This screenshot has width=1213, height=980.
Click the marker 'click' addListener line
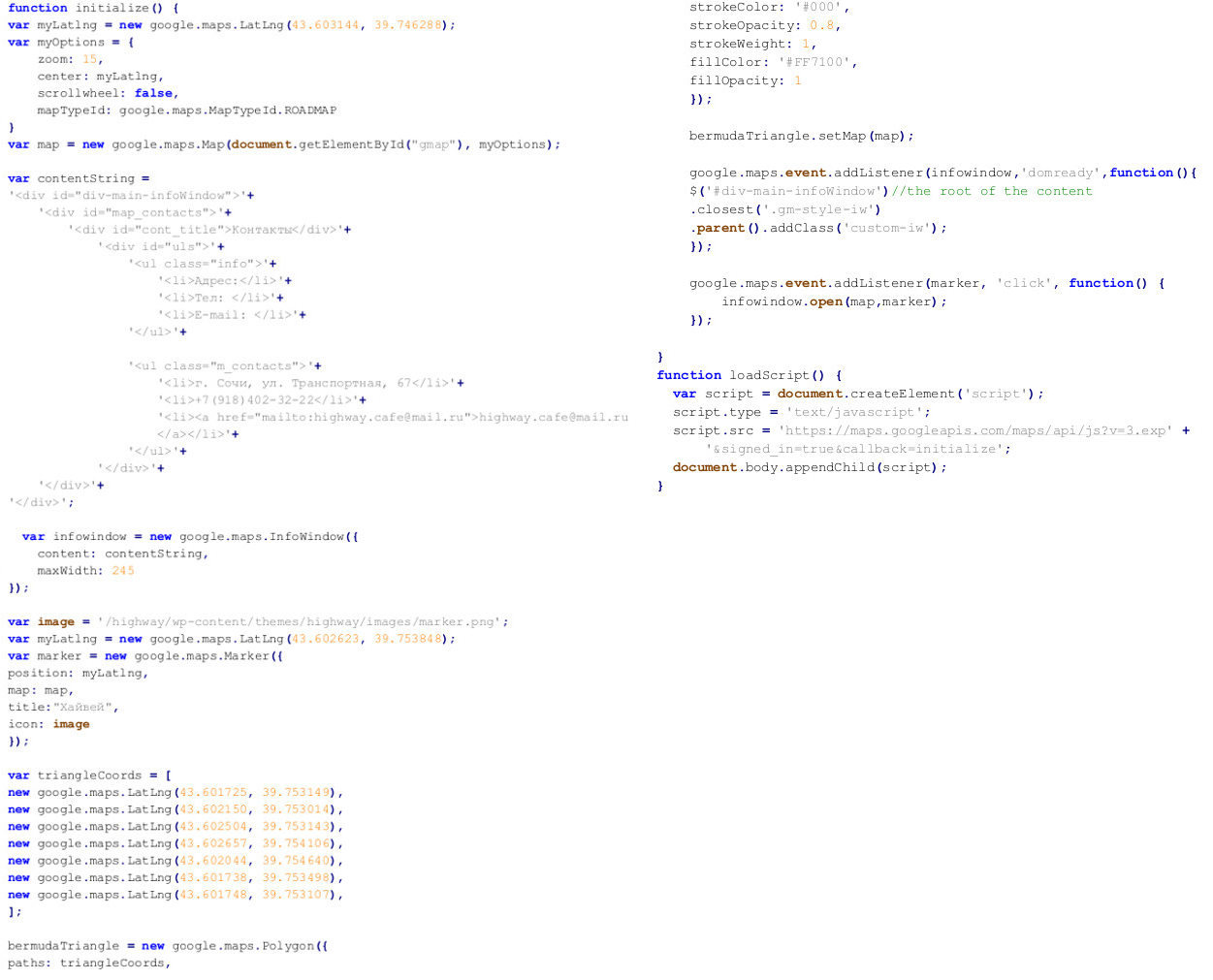point(928,284)
